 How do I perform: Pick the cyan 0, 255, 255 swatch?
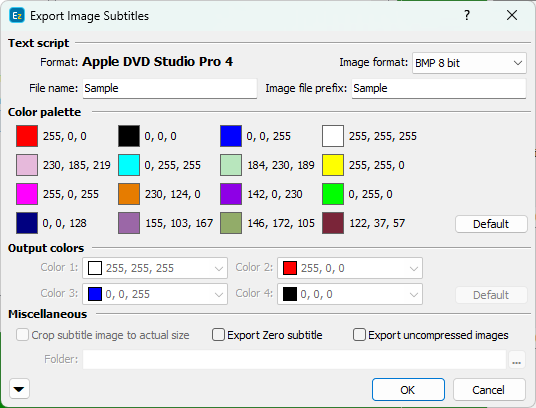pos(129,165)
